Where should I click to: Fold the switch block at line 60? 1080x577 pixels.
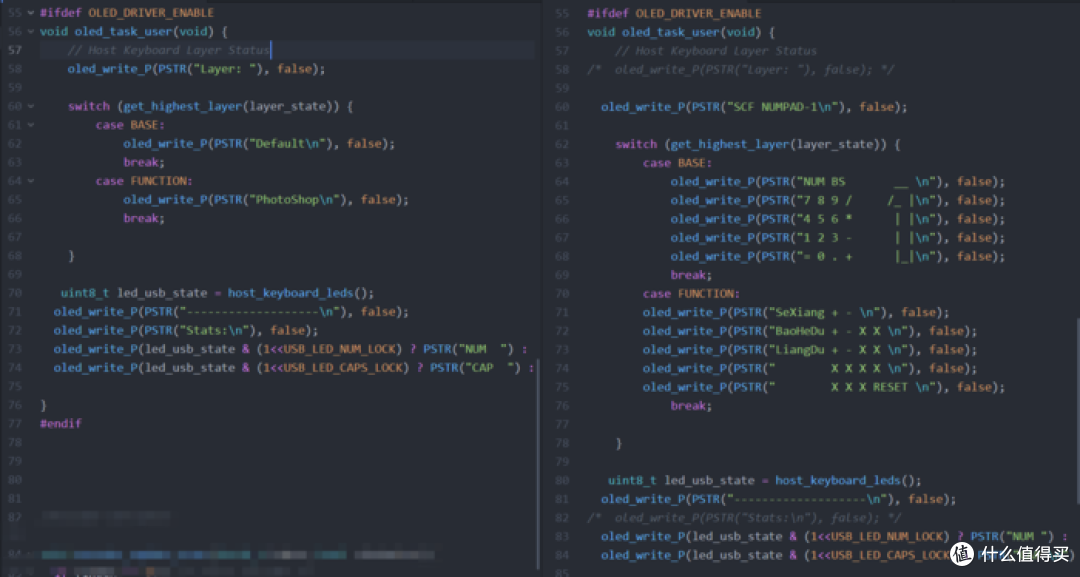click(x=30, y=106)
